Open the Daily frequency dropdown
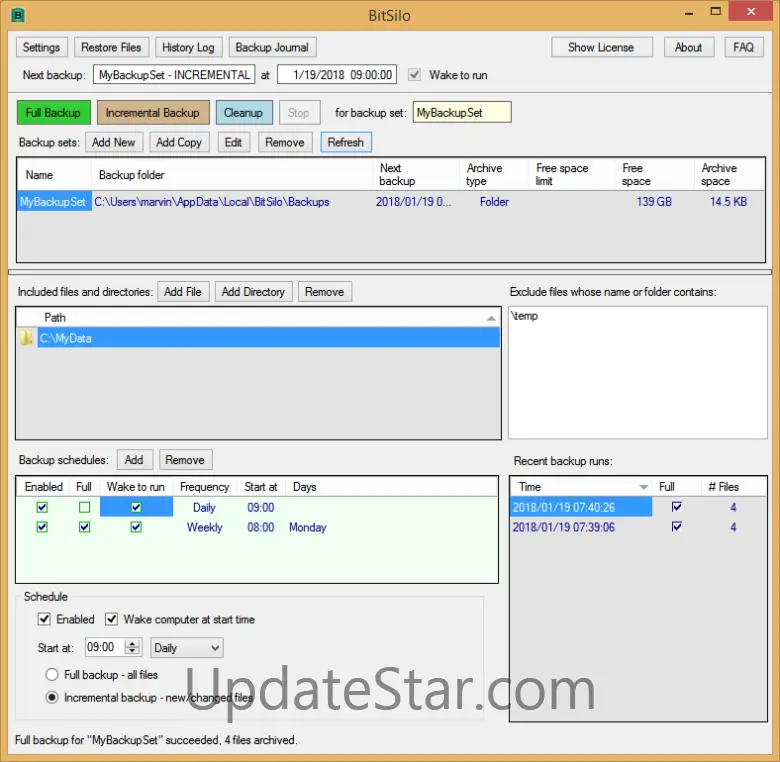Image resolution: width=780 pixels, height=762 pixels. (187, 648)
